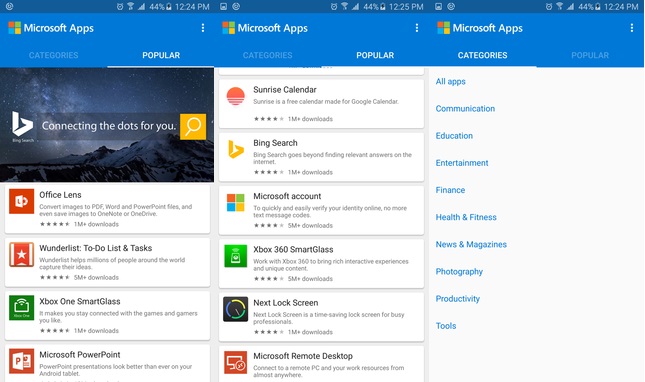
Task: Select Categories tab in right screen
Action: click(x=483, y=55)
